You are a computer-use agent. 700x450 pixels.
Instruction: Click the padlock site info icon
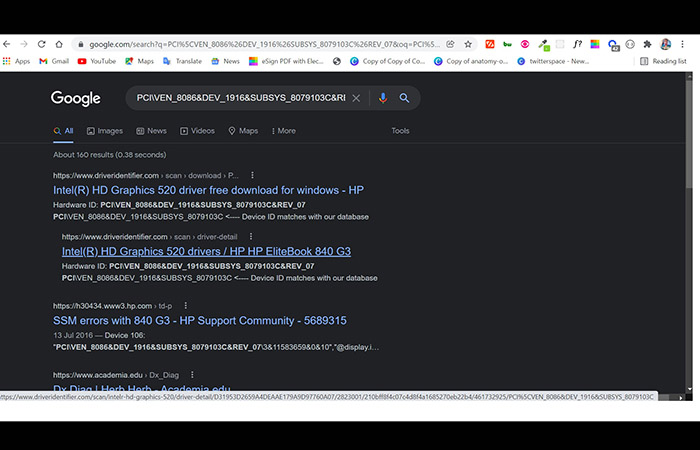pos(81,44)
